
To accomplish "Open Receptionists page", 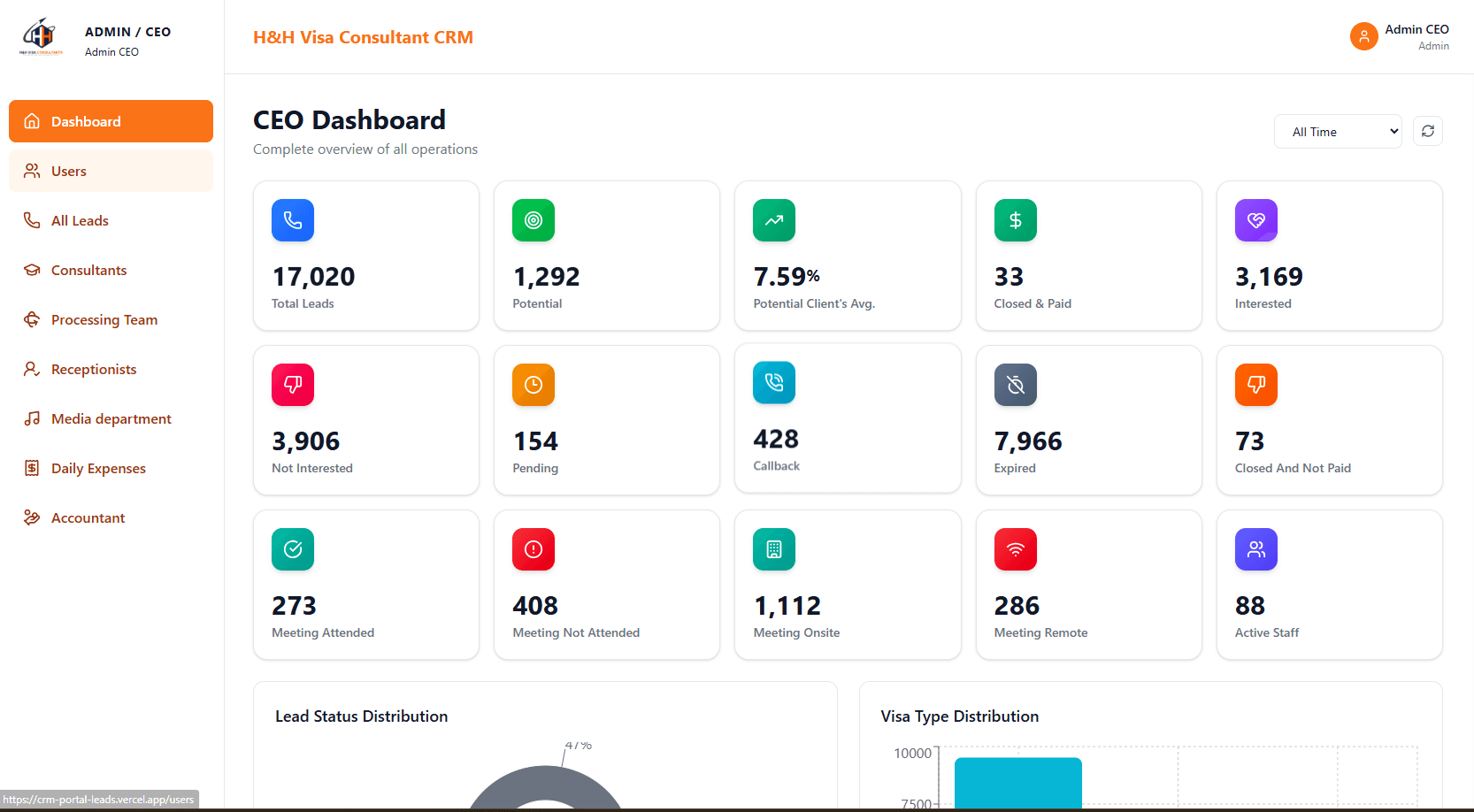I will pos(111,369).
